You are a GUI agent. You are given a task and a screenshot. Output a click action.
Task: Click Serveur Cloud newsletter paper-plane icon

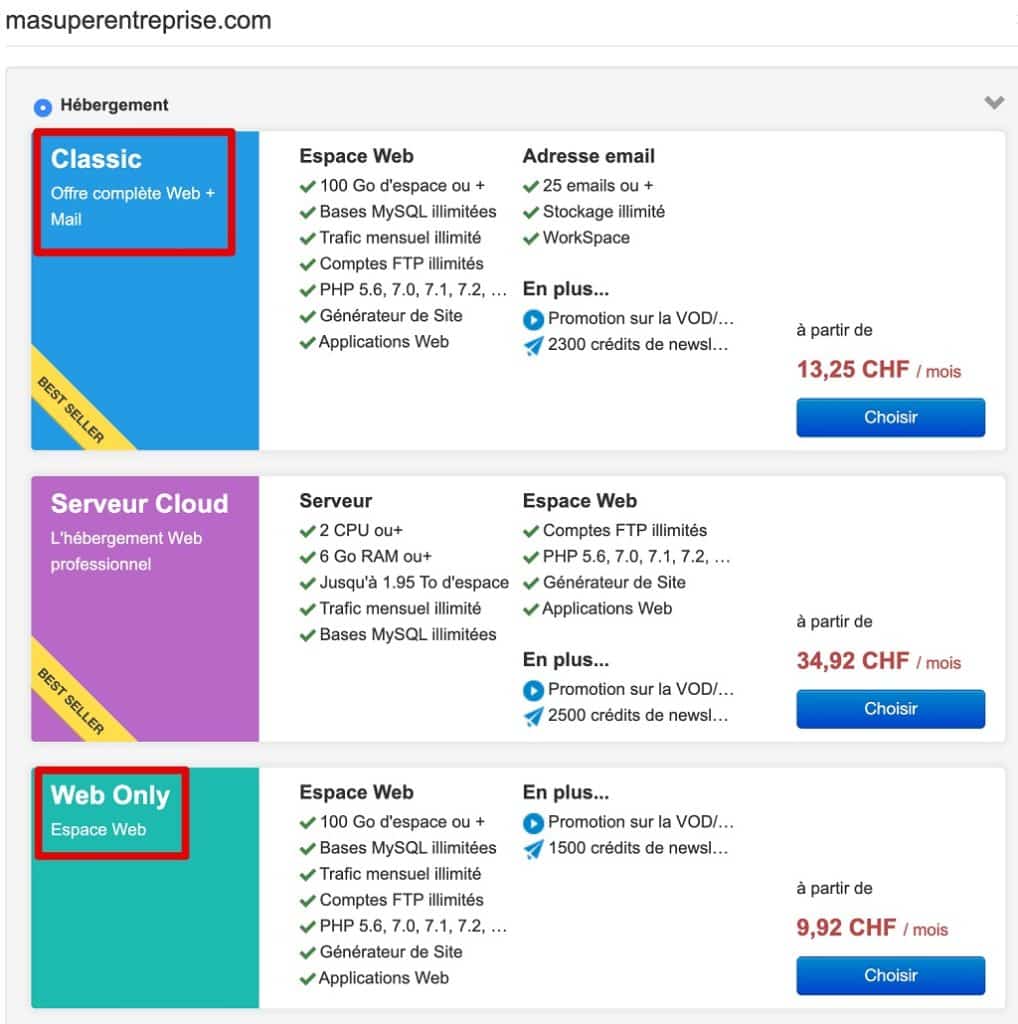pos(533,716)
